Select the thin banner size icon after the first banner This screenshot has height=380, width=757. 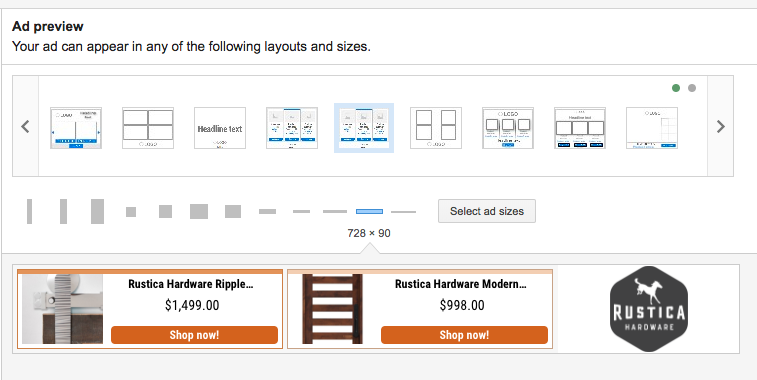click(301, 211)
